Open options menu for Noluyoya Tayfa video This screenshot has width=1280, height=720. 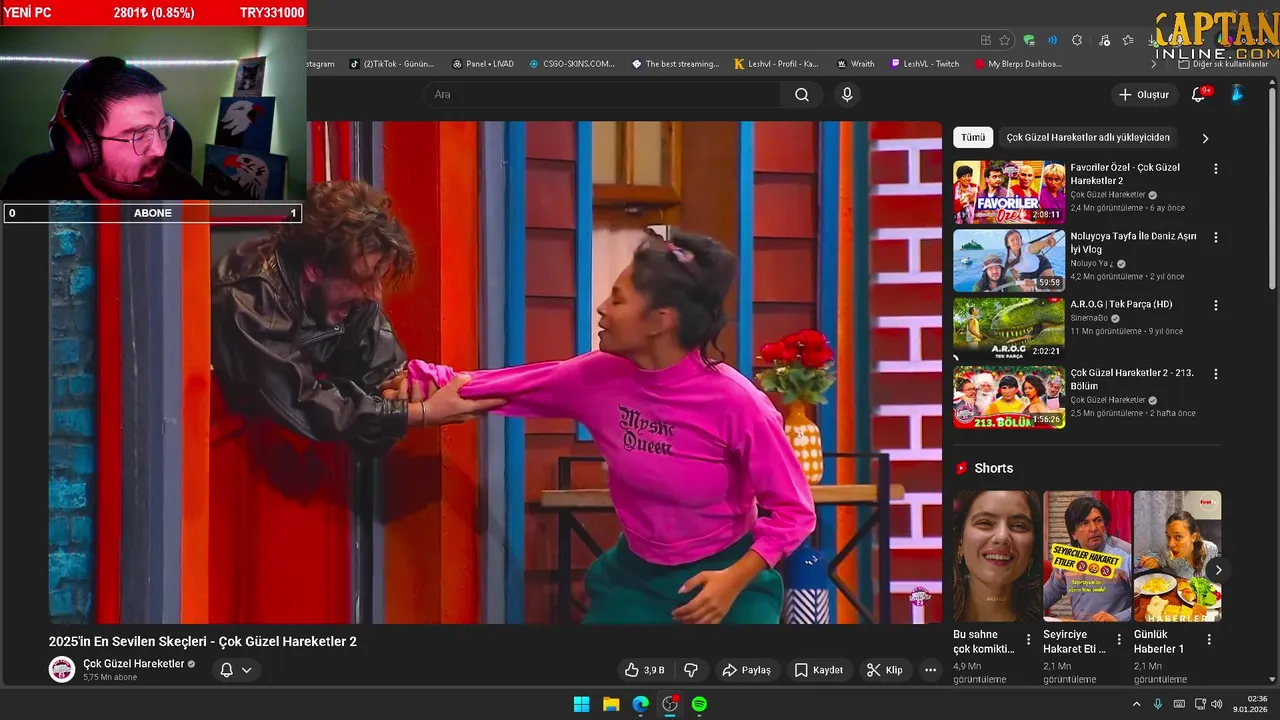[1216, 238]
